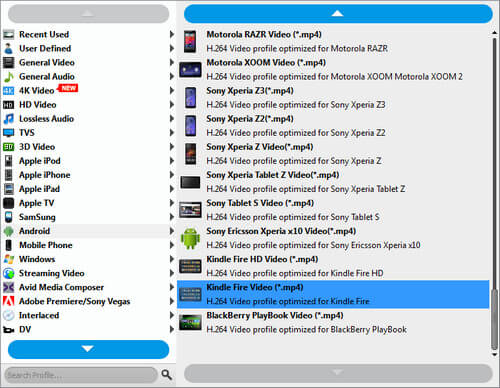Image resolution: width=500 pixels, height=388 pixels.
Task: Expand the General Video submenu arrow
Action: point(172,62)
